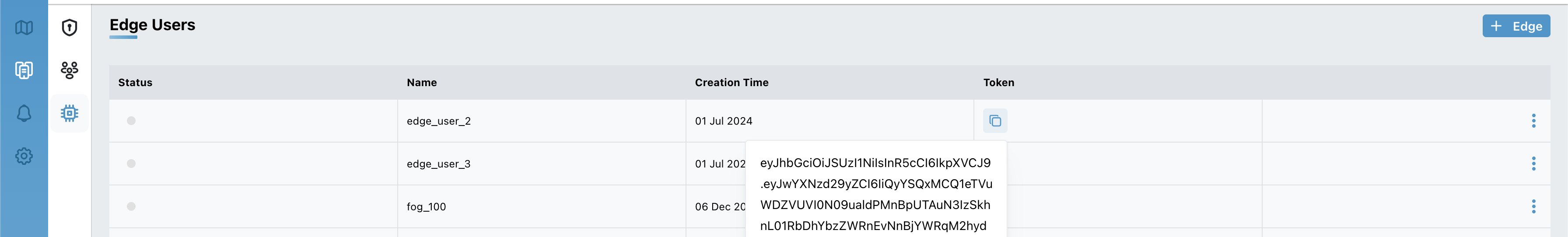Open the settings gear icon

pyautogui.click(x=24, y=156)
